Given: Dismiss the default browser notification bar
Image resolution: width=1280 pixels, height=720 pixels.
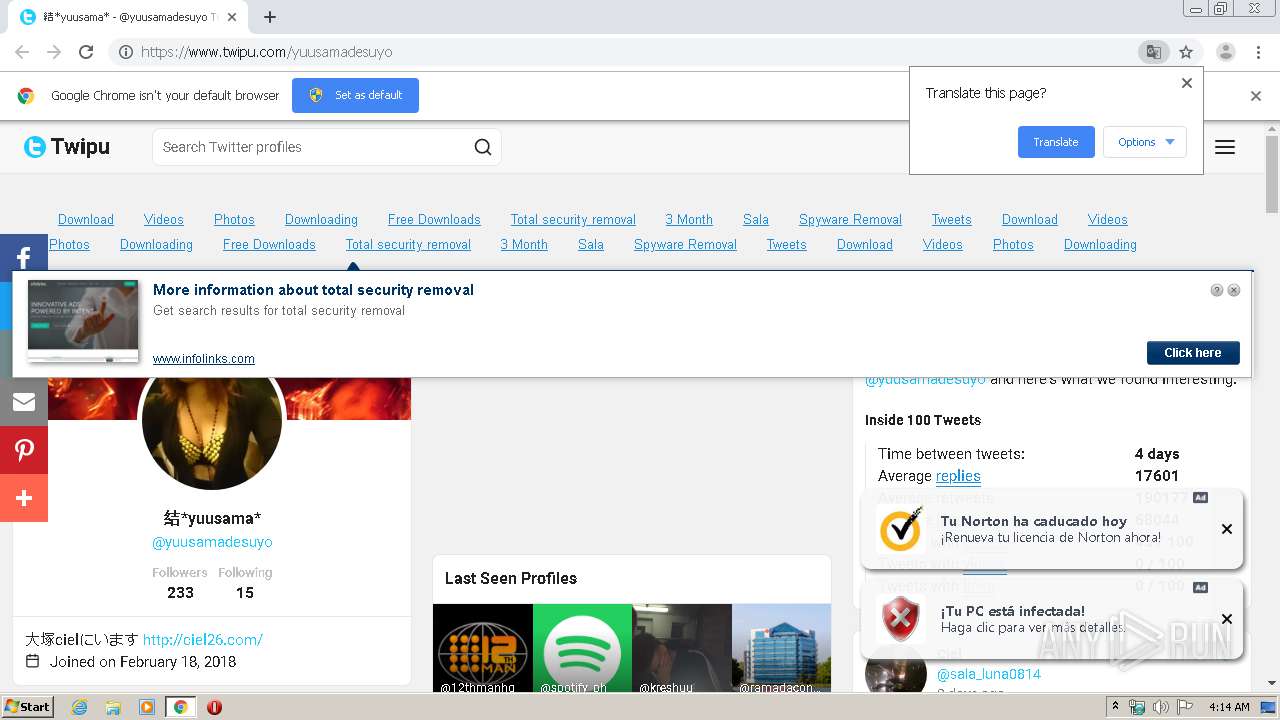Looking at the screenshot, I should (1256, 96).
